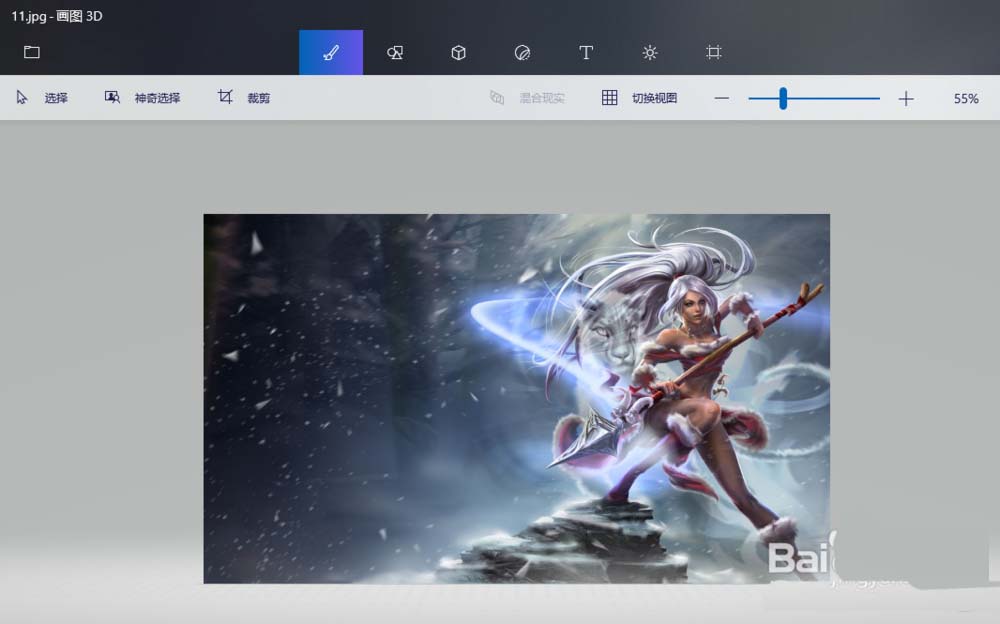Select the arrow selection tool icon
Viewport: 1000px width, 624px height.
tap(21, 97)
